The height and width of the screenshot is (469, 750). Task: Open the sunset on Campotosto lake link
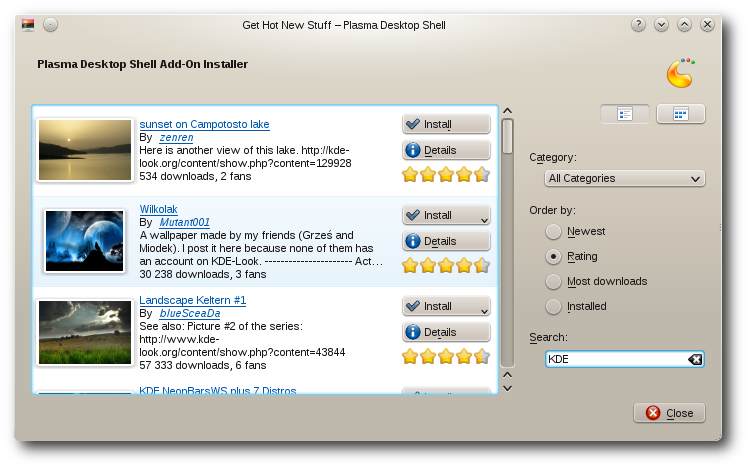click(204, 125)
